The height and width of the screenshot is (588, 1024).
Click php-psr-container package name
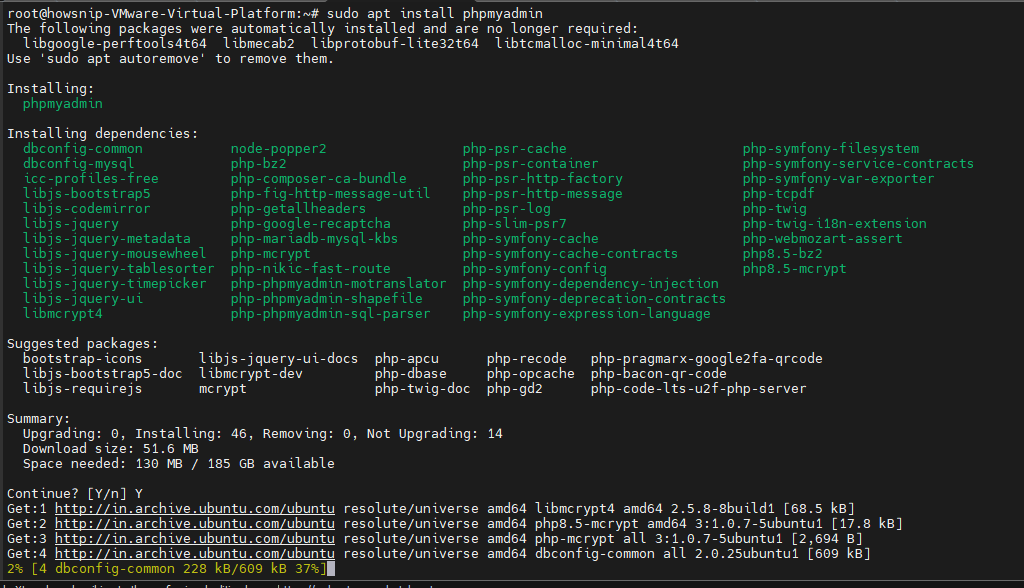(x=531, y=164)
